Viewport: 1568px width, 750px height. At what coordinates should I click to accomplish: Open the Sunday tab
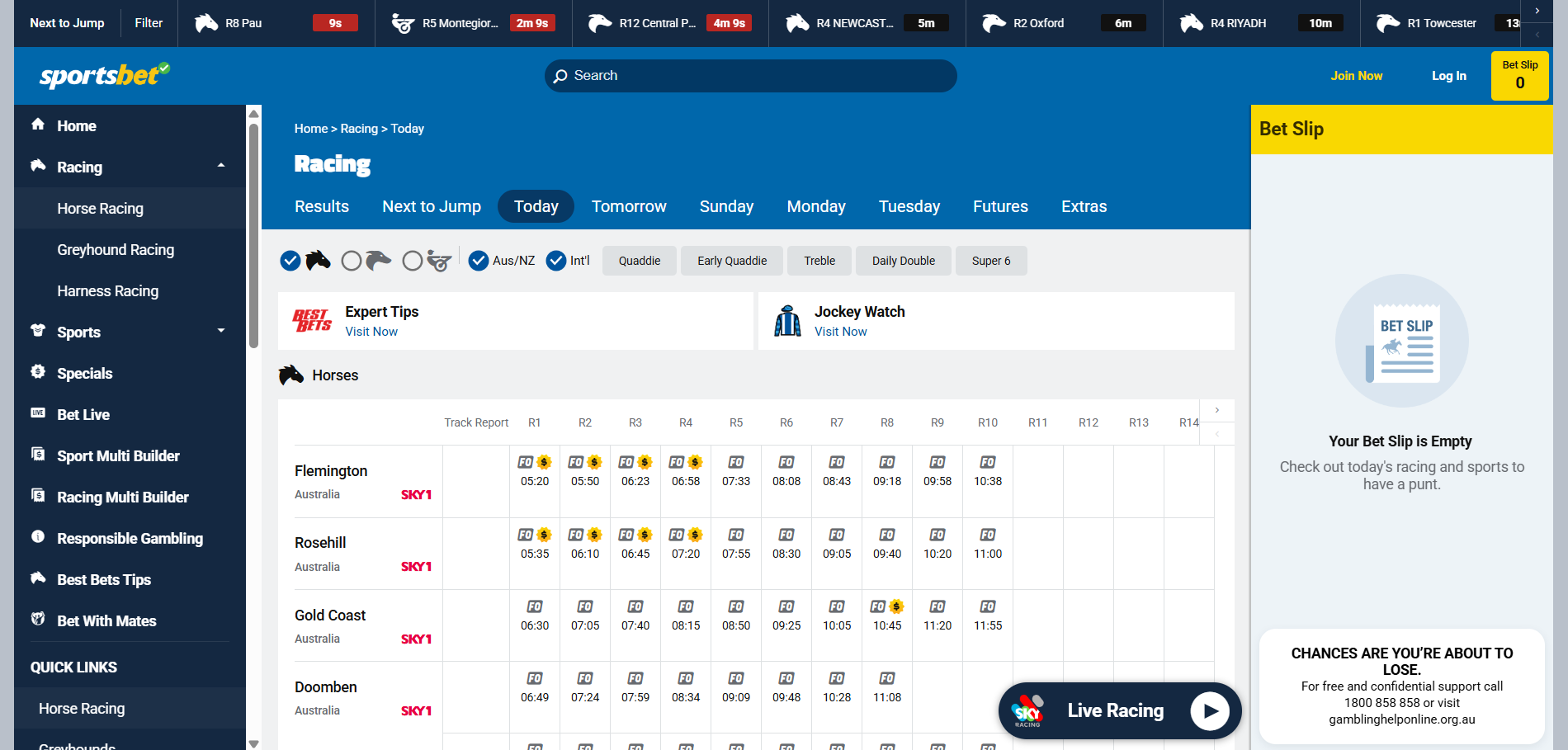tap(726, 206)
